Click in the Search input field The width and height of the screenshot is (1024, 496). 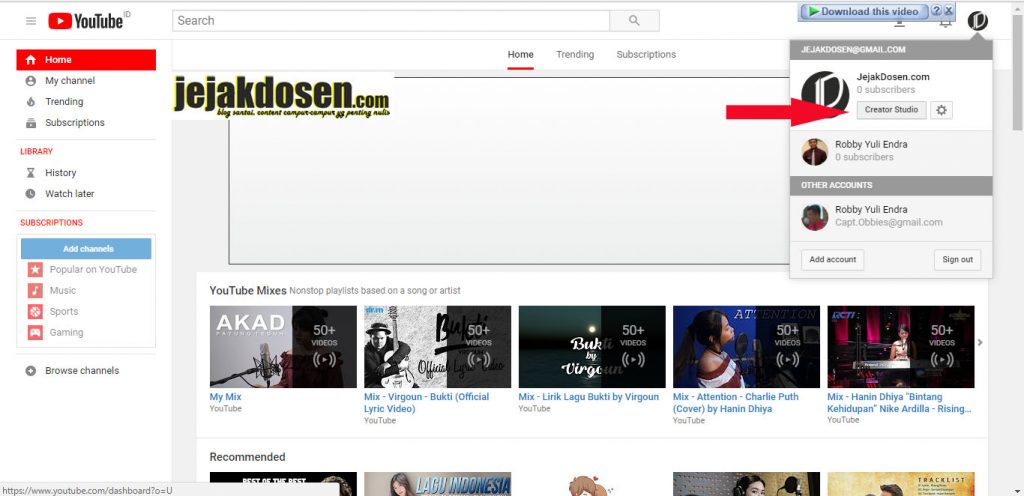coord(391,21)
